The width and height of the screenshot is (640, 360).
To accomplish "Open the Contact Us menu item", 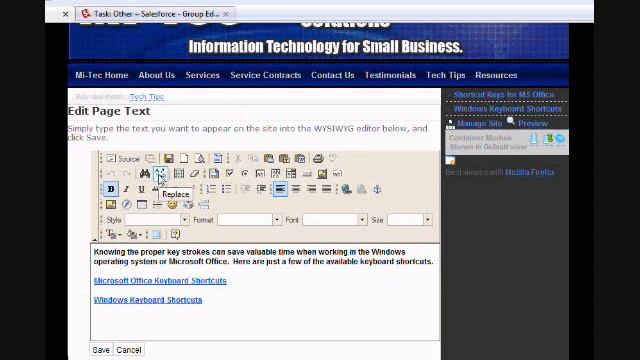I will pyautogui.click(x=333, y=75).
